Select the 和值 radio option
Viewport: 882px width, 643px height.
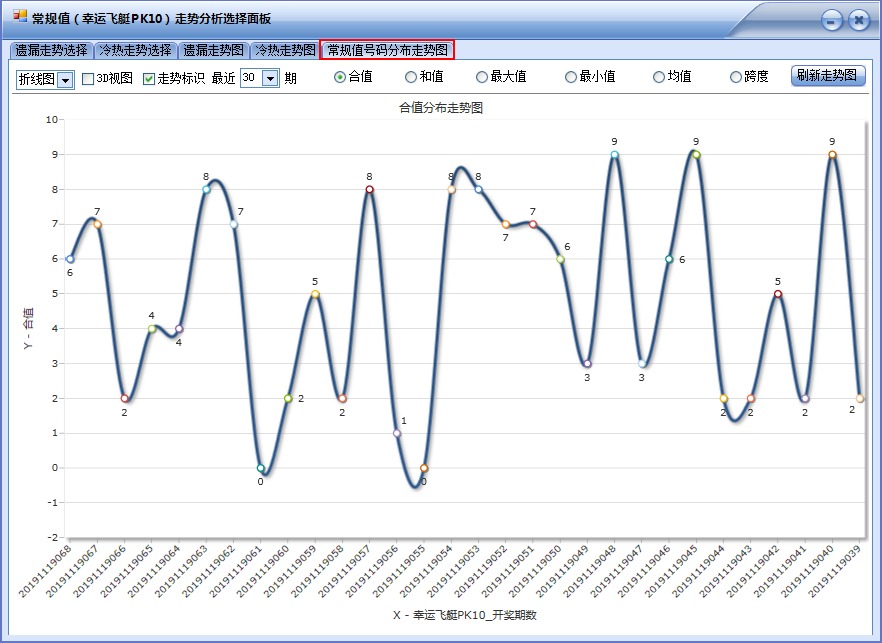[411, 77]
